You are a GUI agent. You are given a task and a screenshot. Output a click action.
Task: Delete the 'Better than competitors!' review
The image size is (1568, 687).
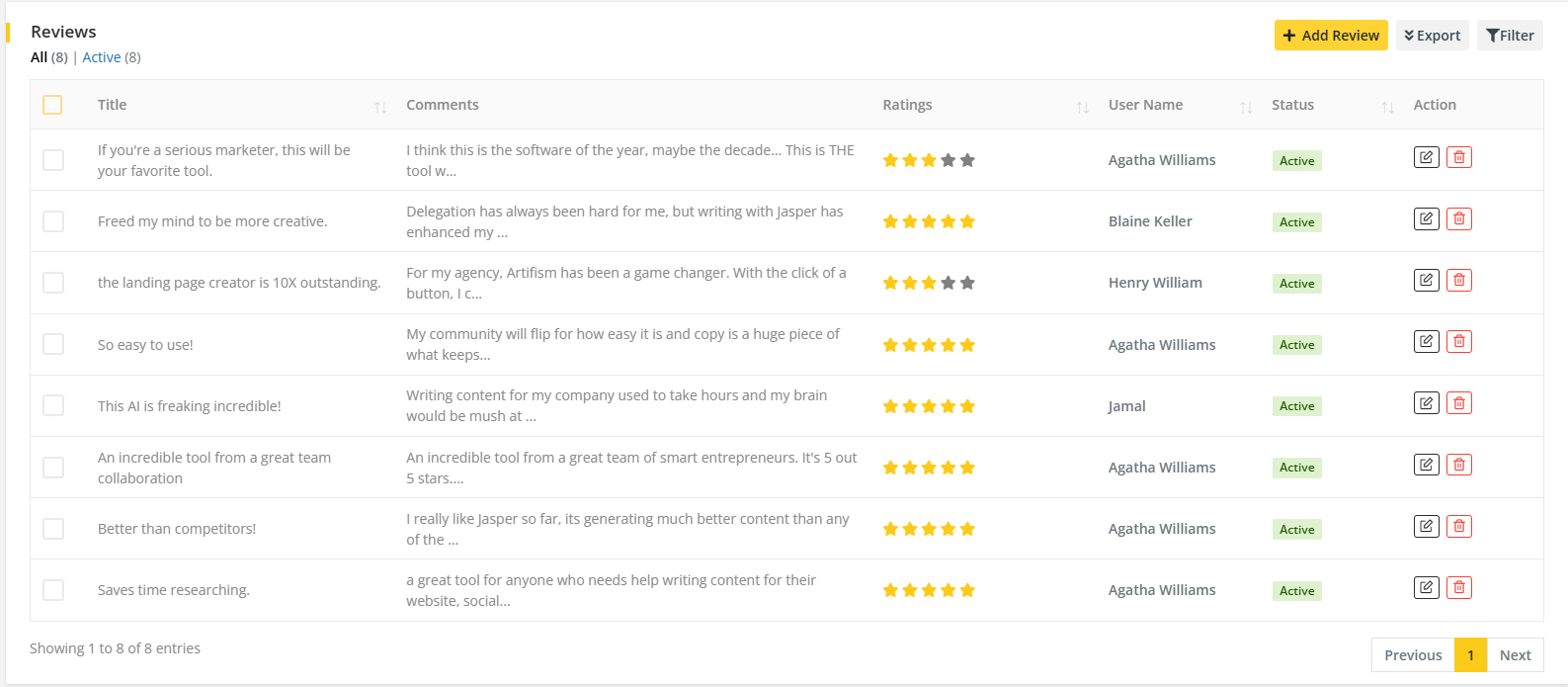click(x=1458, y=526)
